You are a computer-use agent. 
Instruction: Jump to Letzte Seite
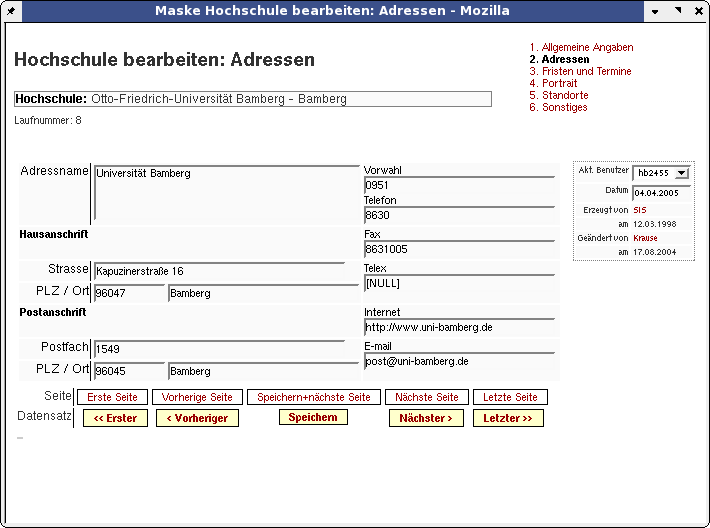tap(510, 397)
